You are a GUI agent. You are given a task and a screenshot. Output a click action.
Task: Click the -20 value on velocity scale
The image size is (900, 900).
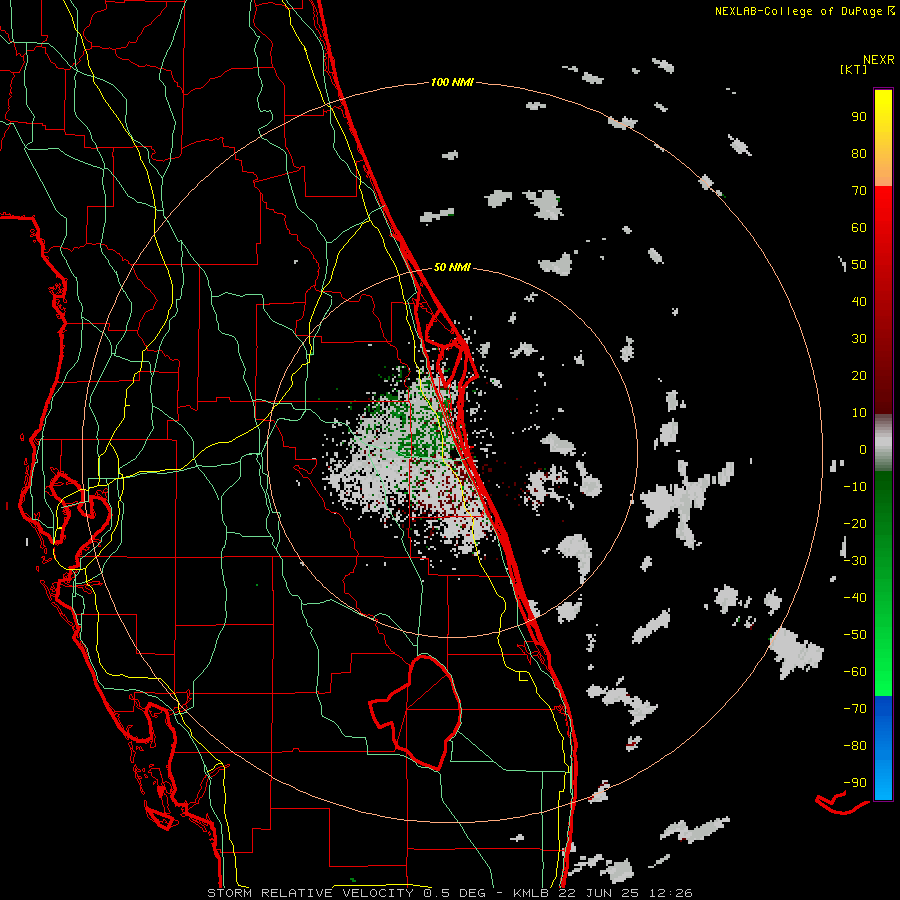(855, 524)
